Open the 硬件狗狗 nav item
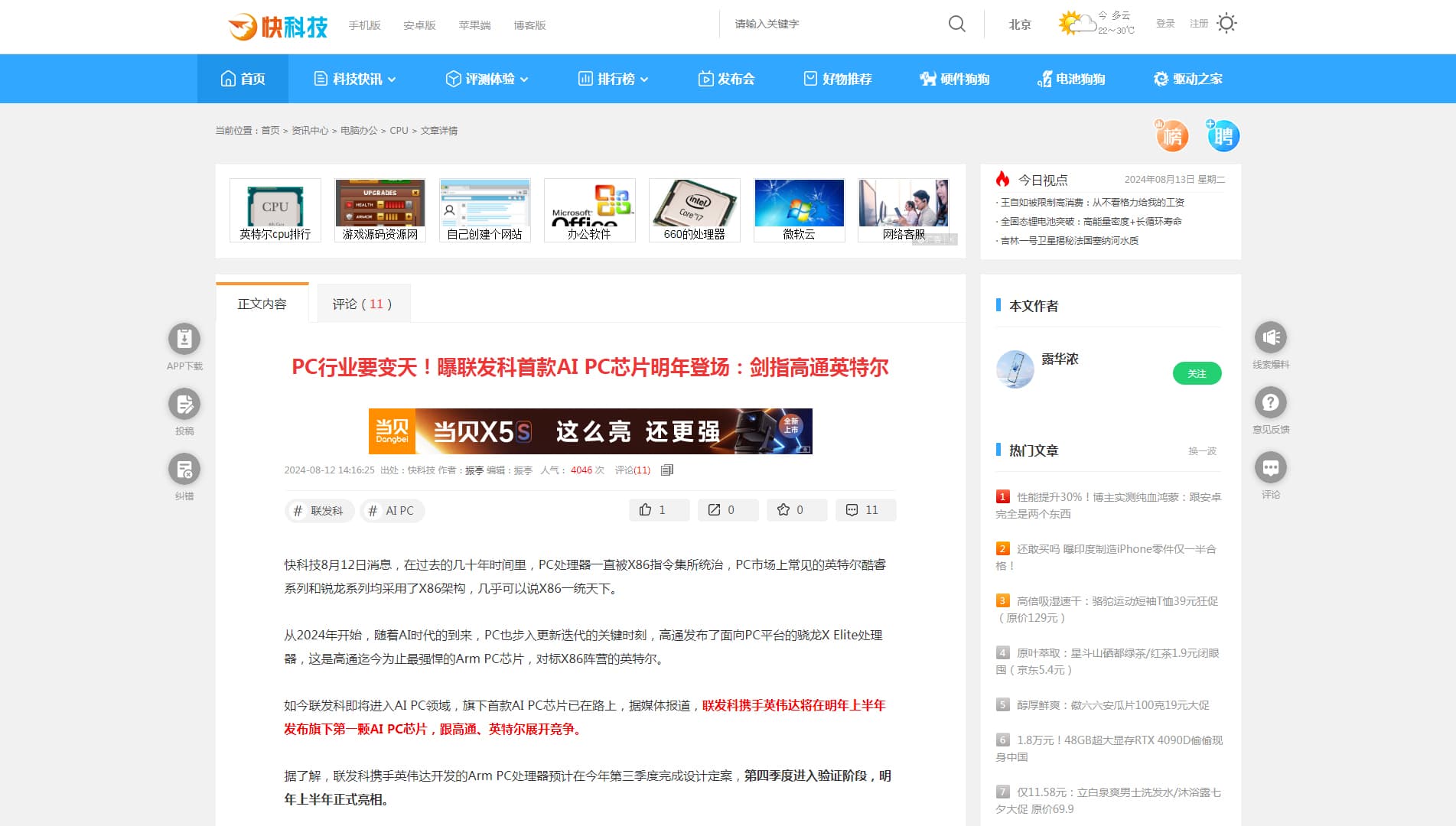The image size is (1456, 826). pyautogui.click(x=955, y=79)
